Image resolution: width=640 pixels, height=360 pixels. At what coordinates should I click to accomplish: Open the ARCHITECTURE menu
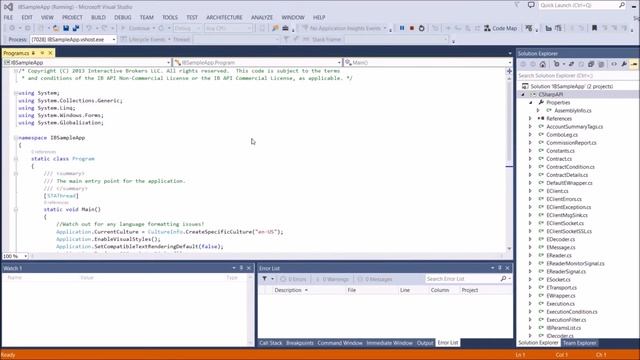(x=224, y=18)
